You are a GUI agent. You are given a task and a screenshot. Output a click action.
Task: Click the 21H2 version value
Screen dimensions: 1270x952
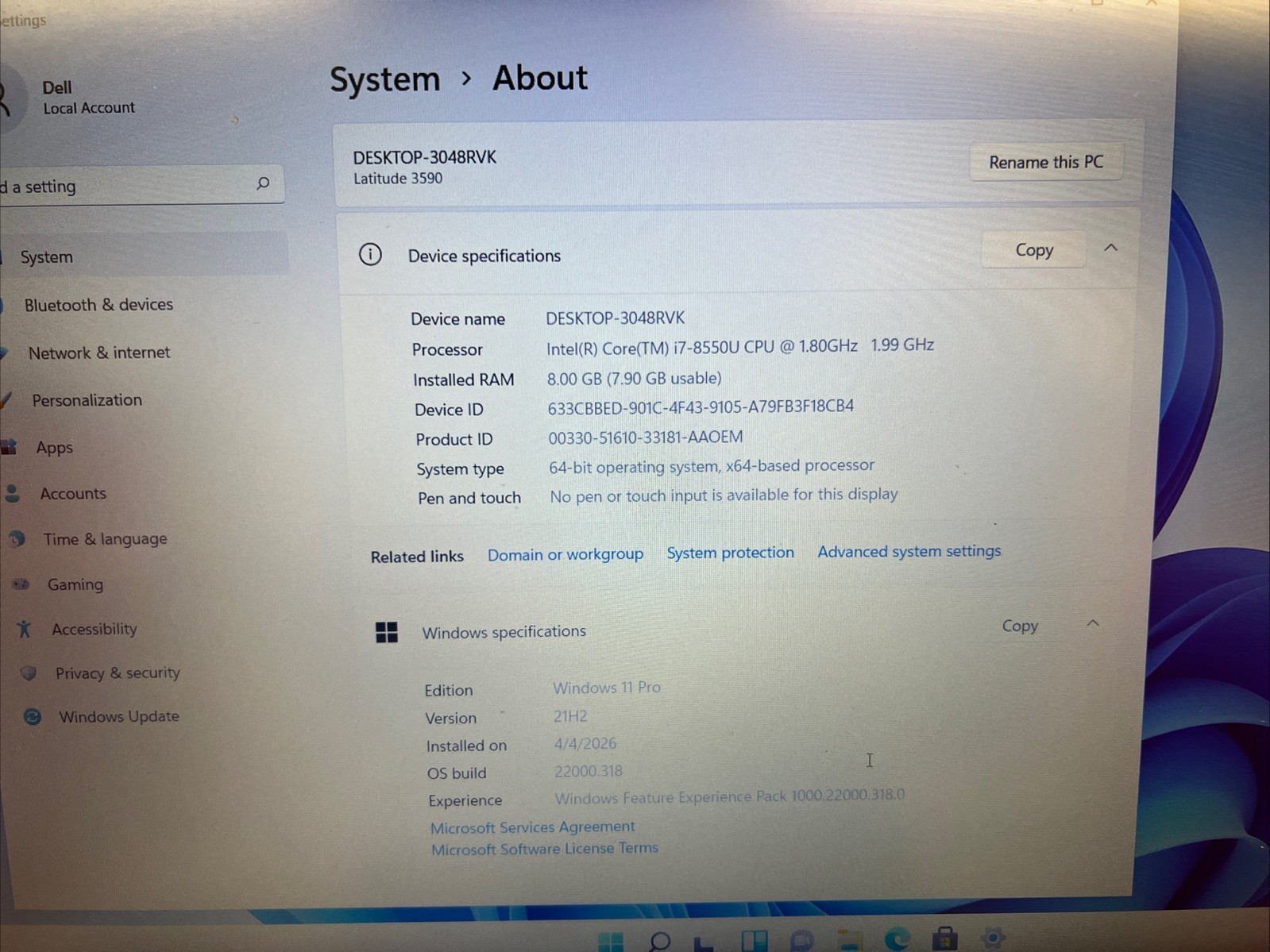(570, 716)
